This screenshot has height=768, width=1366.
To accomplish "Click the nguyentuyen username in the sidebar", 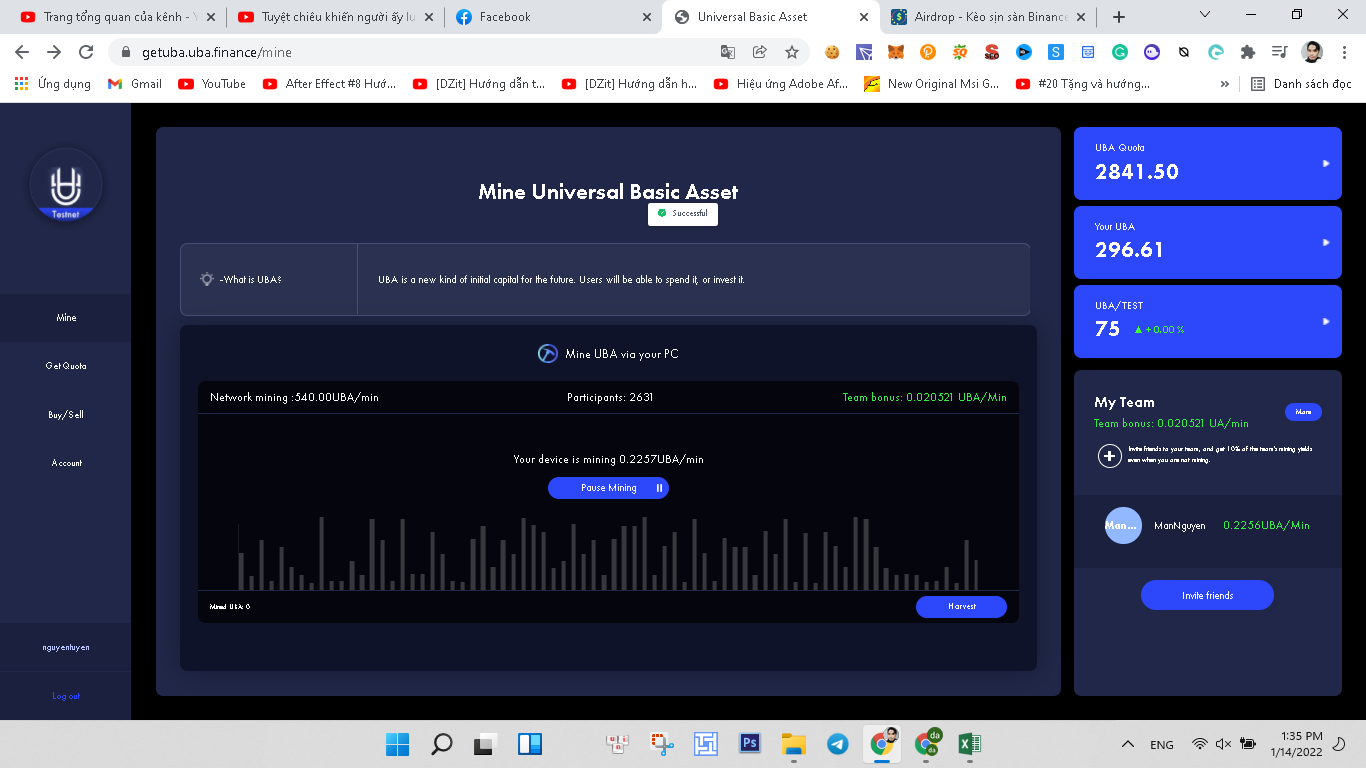I will point(66,647).
